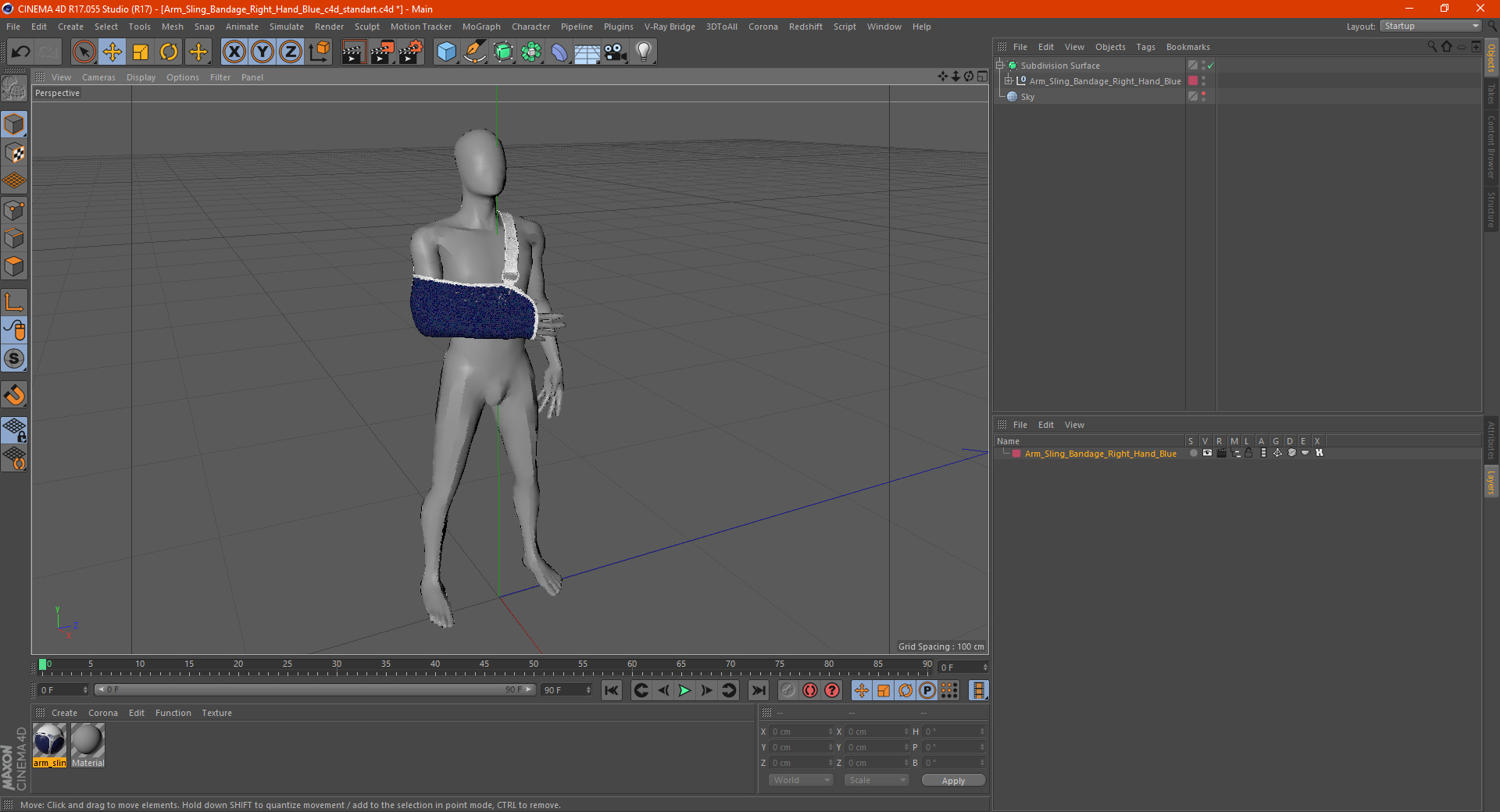
Task: Go to start of animation
Action: tap(612, 690)
